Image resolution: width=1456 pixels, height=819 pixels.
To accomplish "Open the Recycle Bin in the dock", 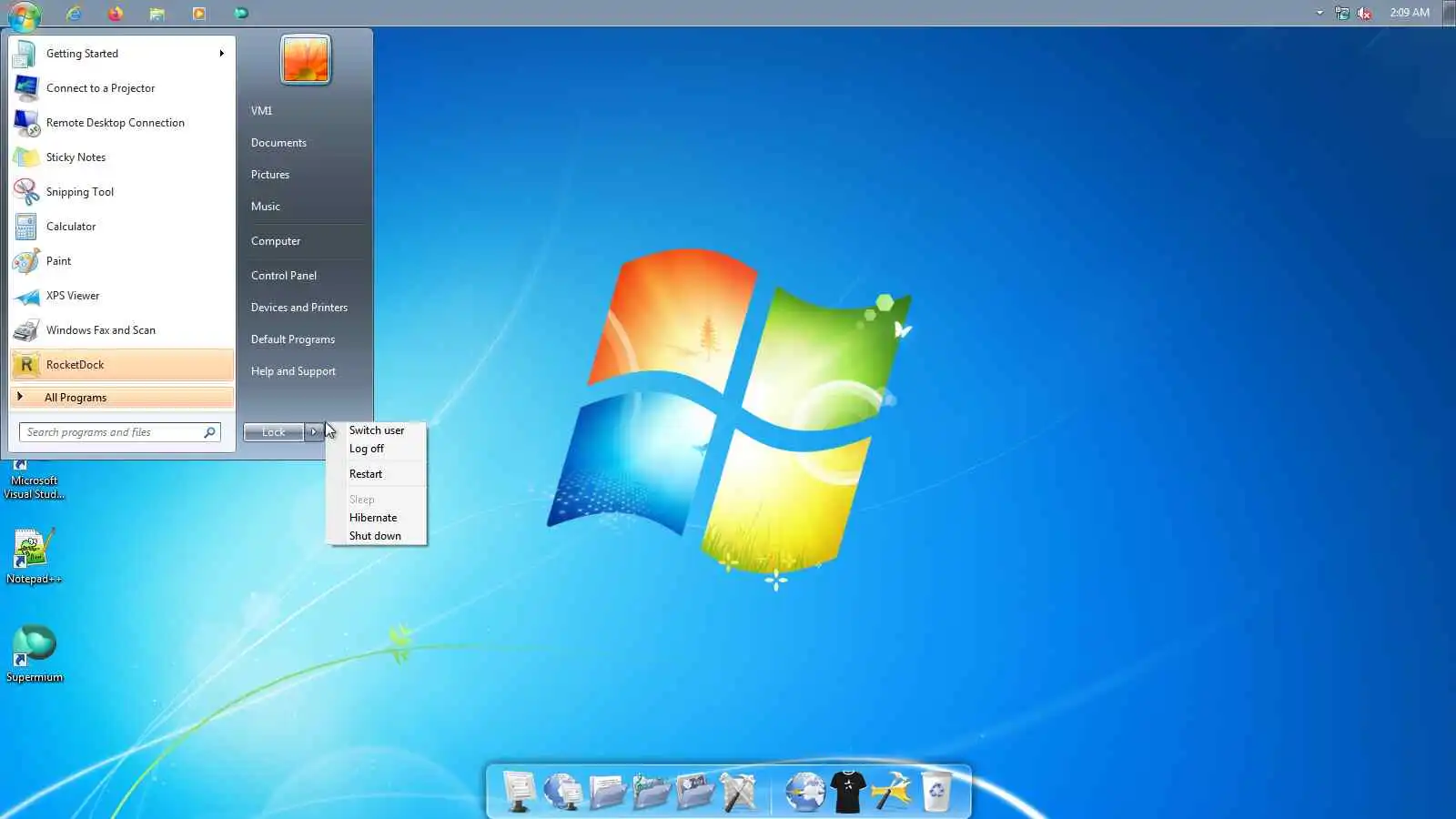I will 935,792.
